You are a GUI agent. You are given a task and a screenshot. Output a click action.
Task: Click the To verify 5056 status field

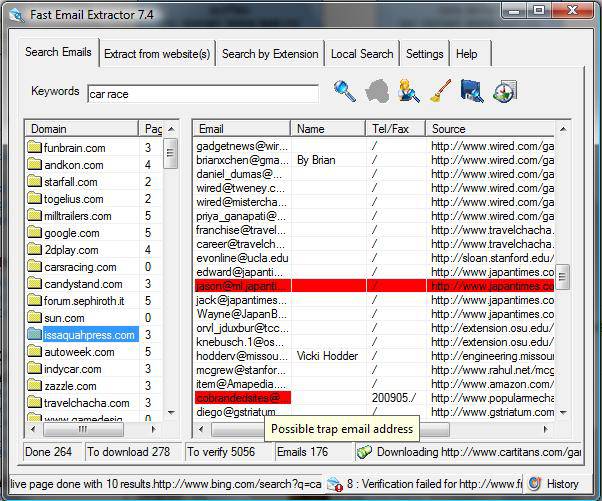(229, 452)
